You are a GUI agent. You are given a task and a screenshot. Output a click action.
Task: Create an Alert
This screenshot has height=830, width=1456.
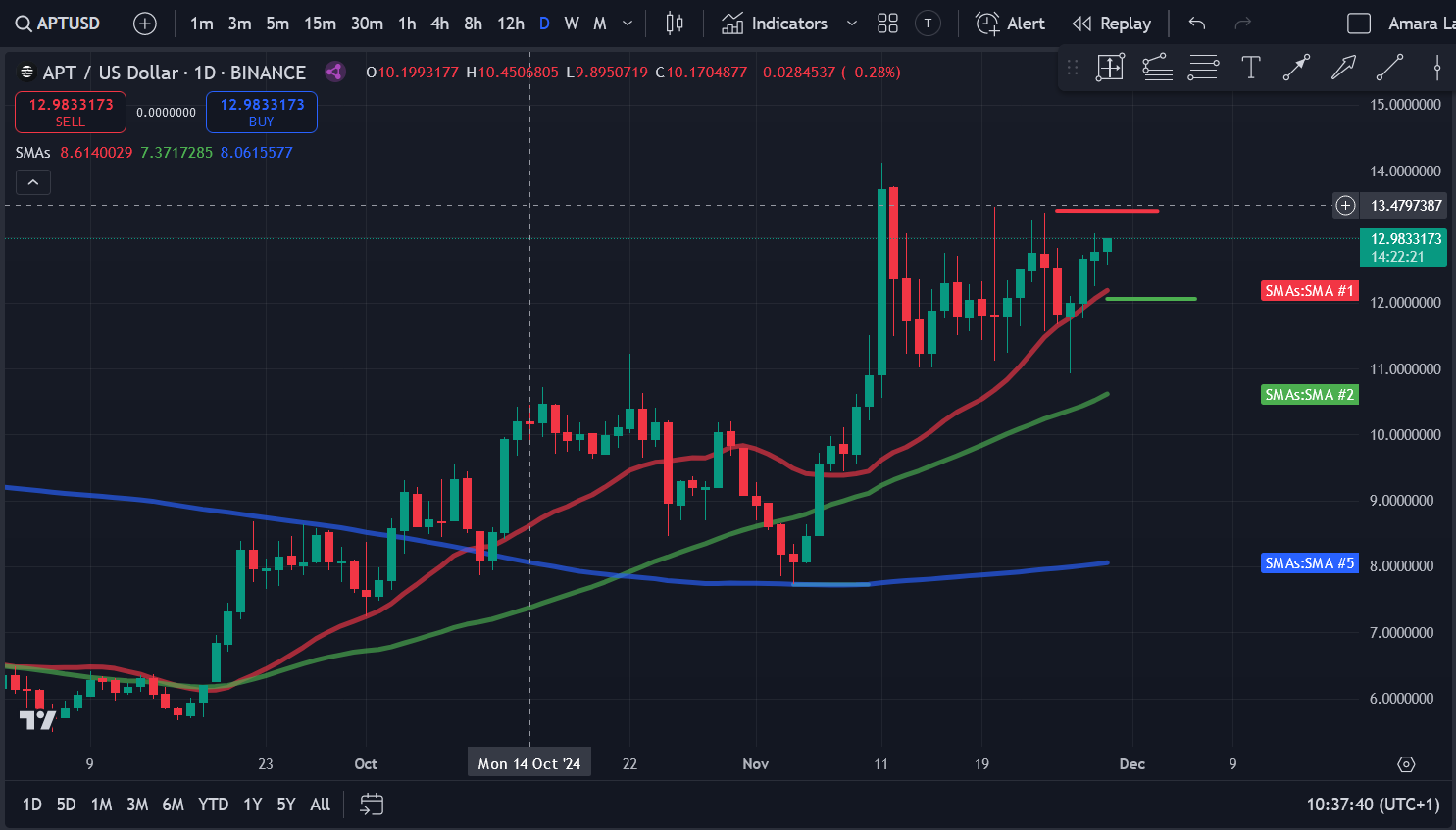point(1011,24)
